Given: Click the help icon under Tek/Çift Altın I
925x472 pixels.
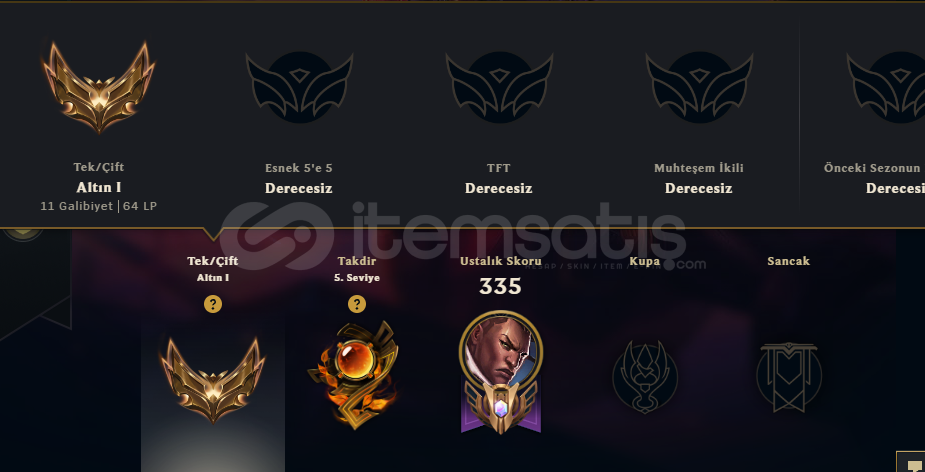Looking at the screenshot, I should [213, 304].
